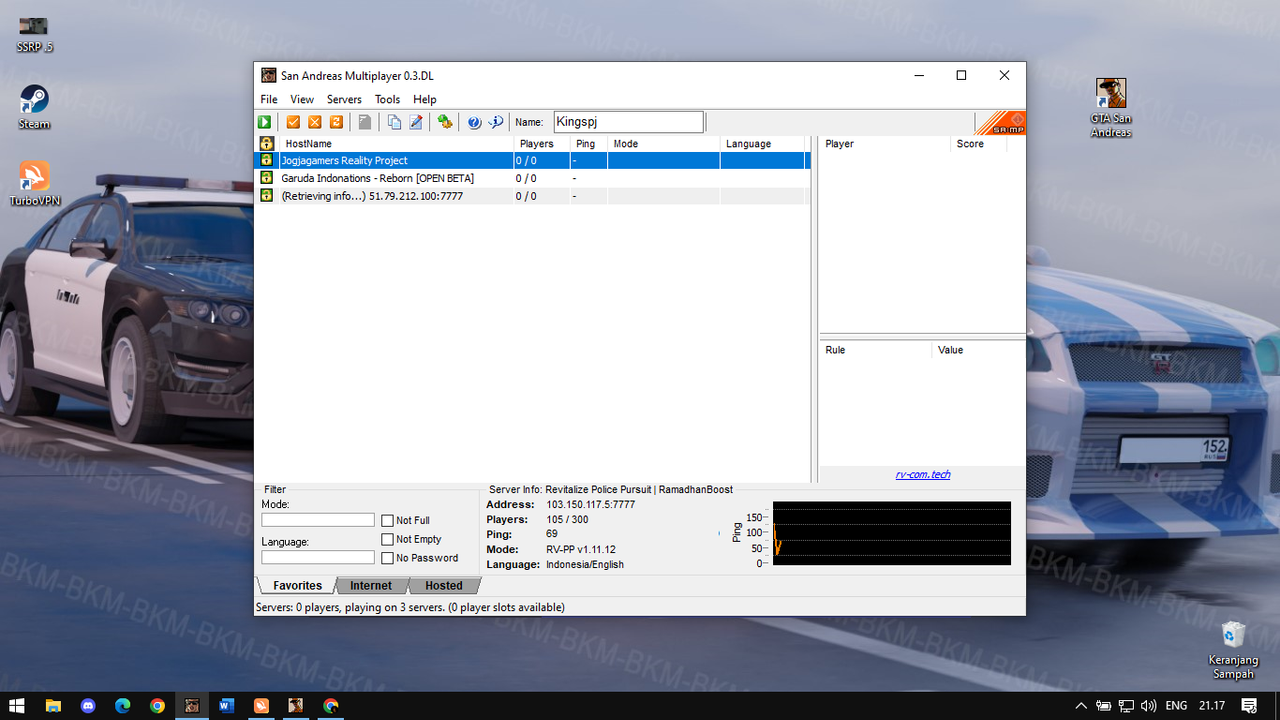Screen dimensions: 1280x720
Task: Click the volume speaker tray icon
Action: [1148, 706]
